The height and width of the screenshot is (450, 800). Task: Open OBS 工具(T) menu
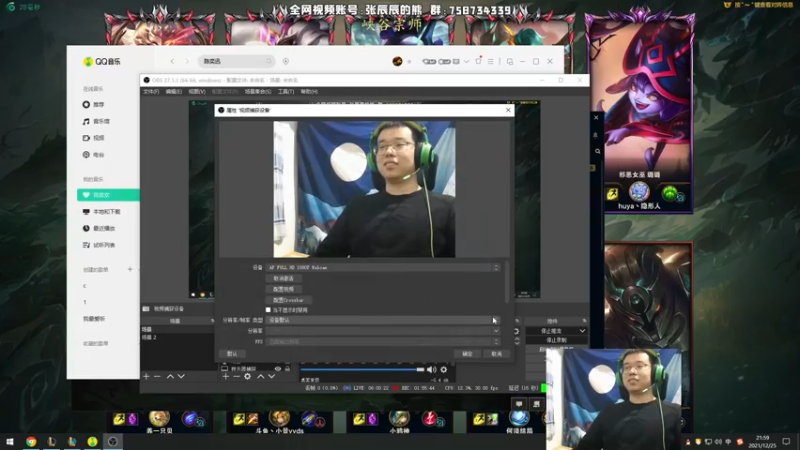coord(286,92)
